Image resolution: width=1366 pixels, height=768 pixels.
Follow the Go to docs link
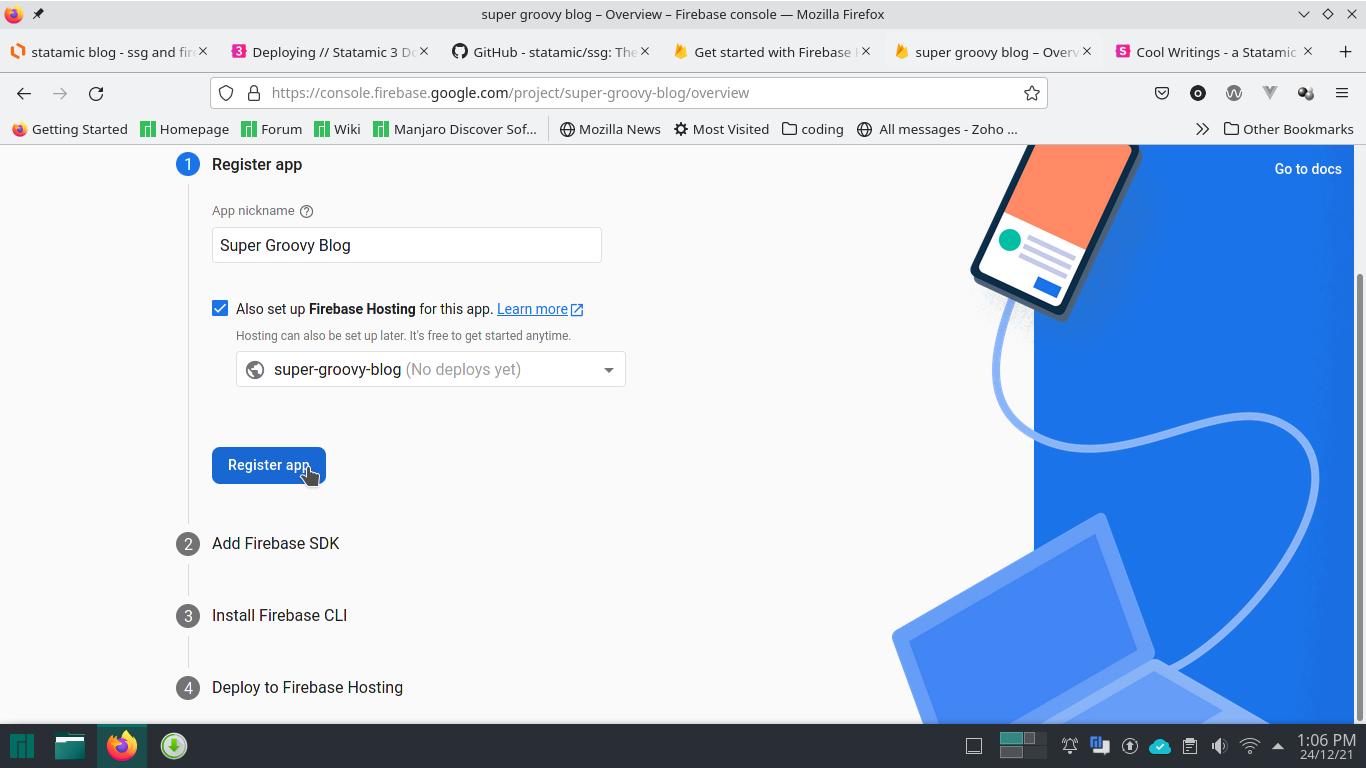(x=1308, y=169)
